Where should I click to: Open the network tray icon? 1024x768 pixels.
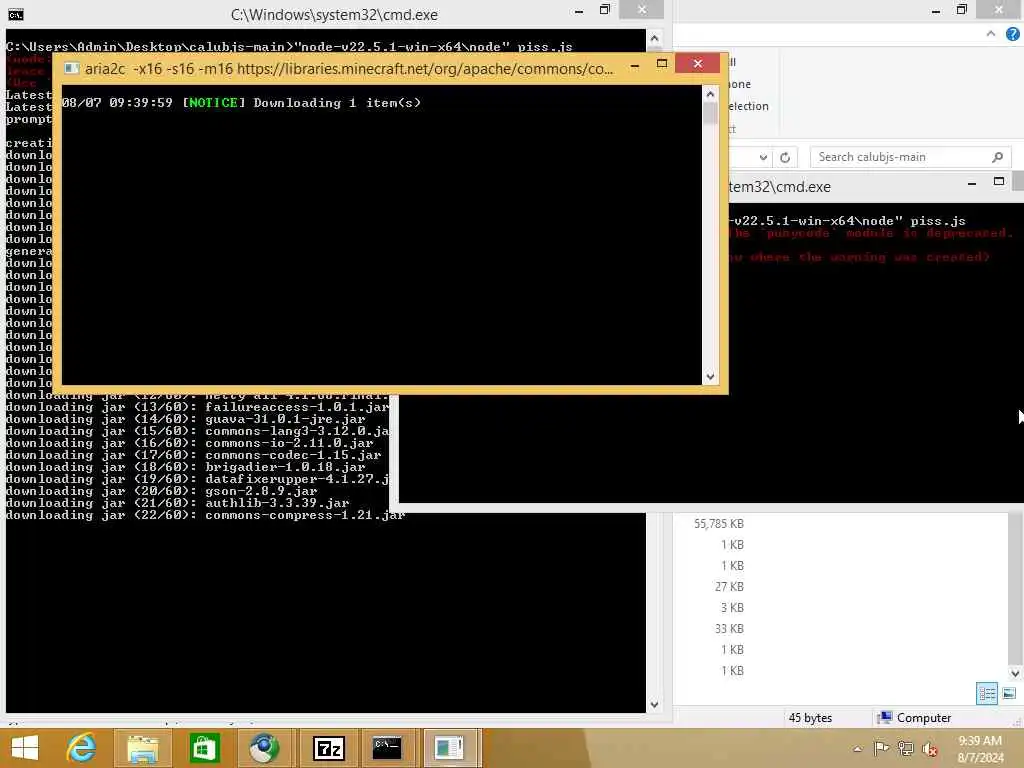tap(905, 748)
